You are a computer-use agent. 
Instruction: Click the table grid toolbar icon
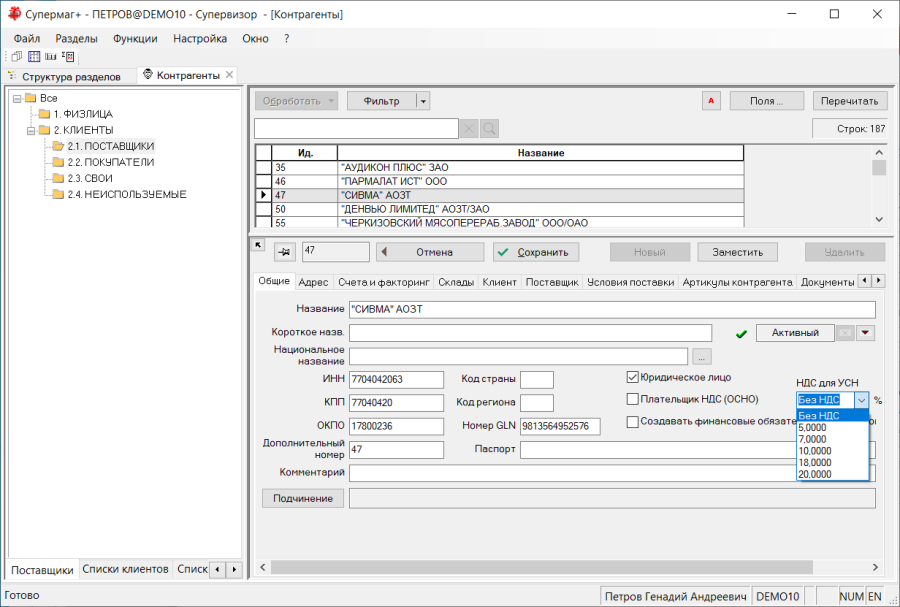pyautogui.click(x=34, y=56)
